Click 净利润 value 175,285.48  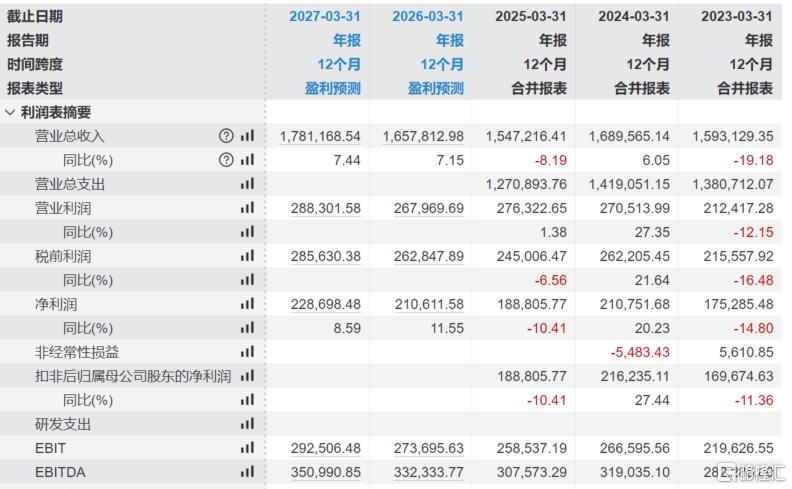[x=738, y=304]
